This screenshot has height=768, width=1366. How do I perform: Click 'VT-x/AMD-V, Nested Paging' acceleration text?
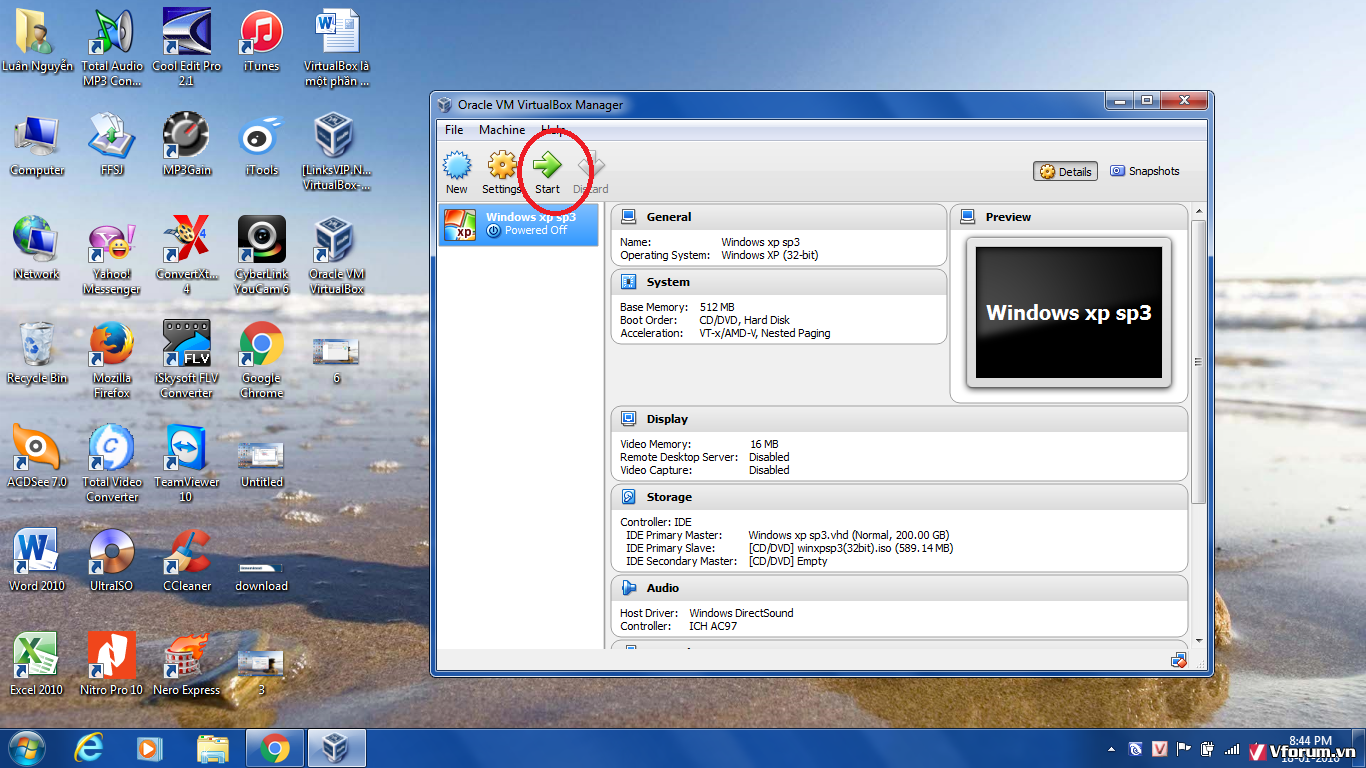click(765, 333)
